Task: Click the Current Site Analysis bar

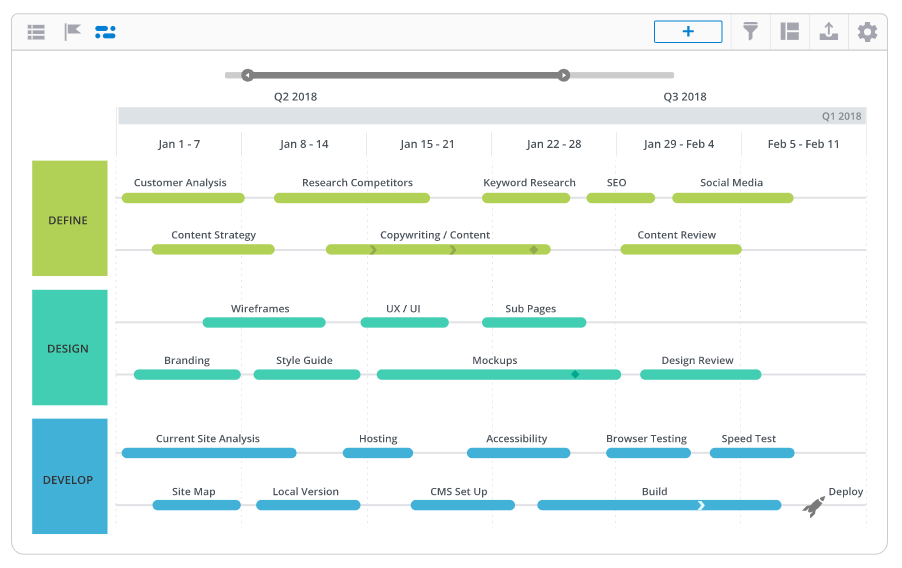Action: tap(209, 453)
